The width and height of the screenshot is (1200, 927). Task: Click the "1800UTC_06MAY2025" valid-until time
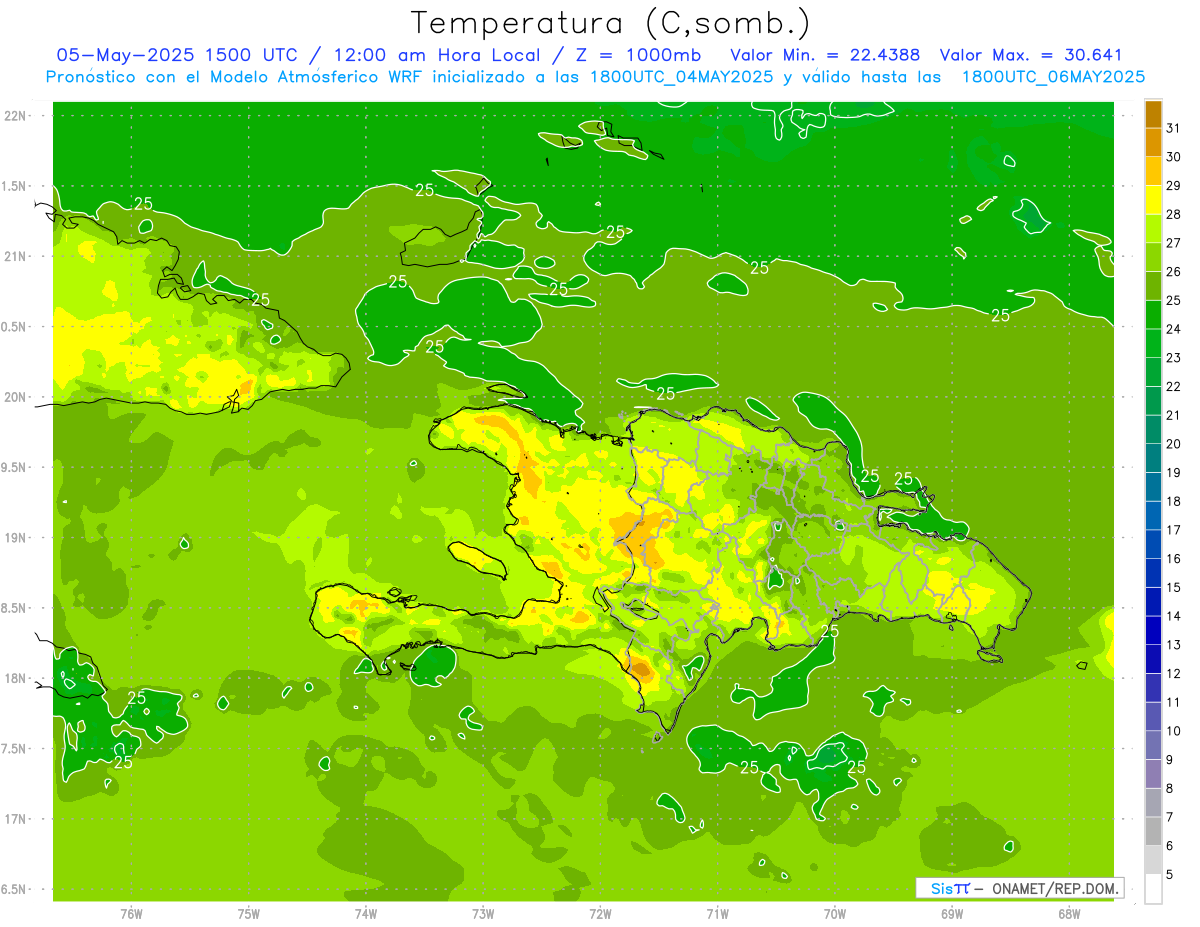click(x=1053, y=77)
